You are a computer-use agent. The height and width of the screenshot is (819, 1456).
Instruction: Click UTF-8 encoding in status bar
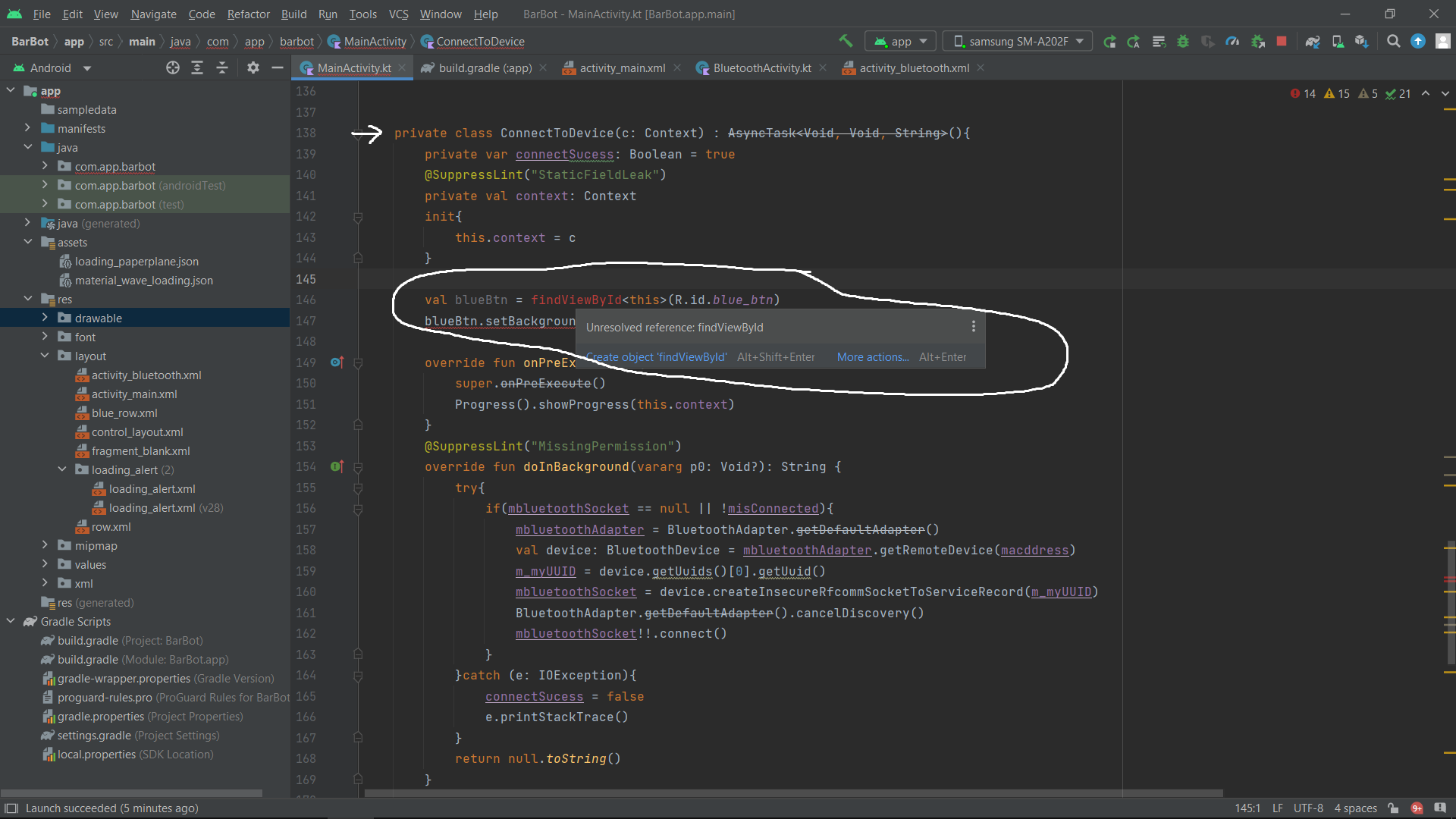tap(1308, 808)
